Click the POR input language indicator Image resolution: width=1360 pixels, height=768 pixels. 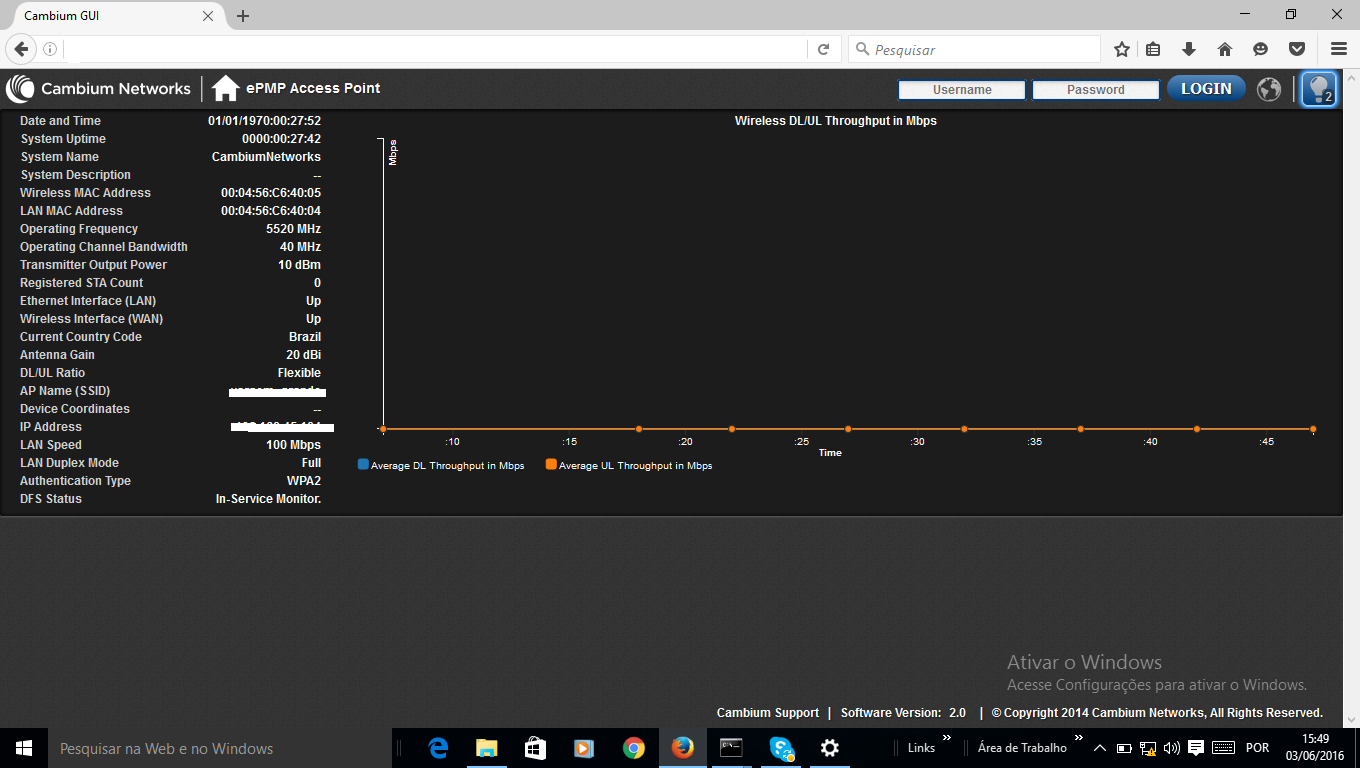[x=1258, y=748]
